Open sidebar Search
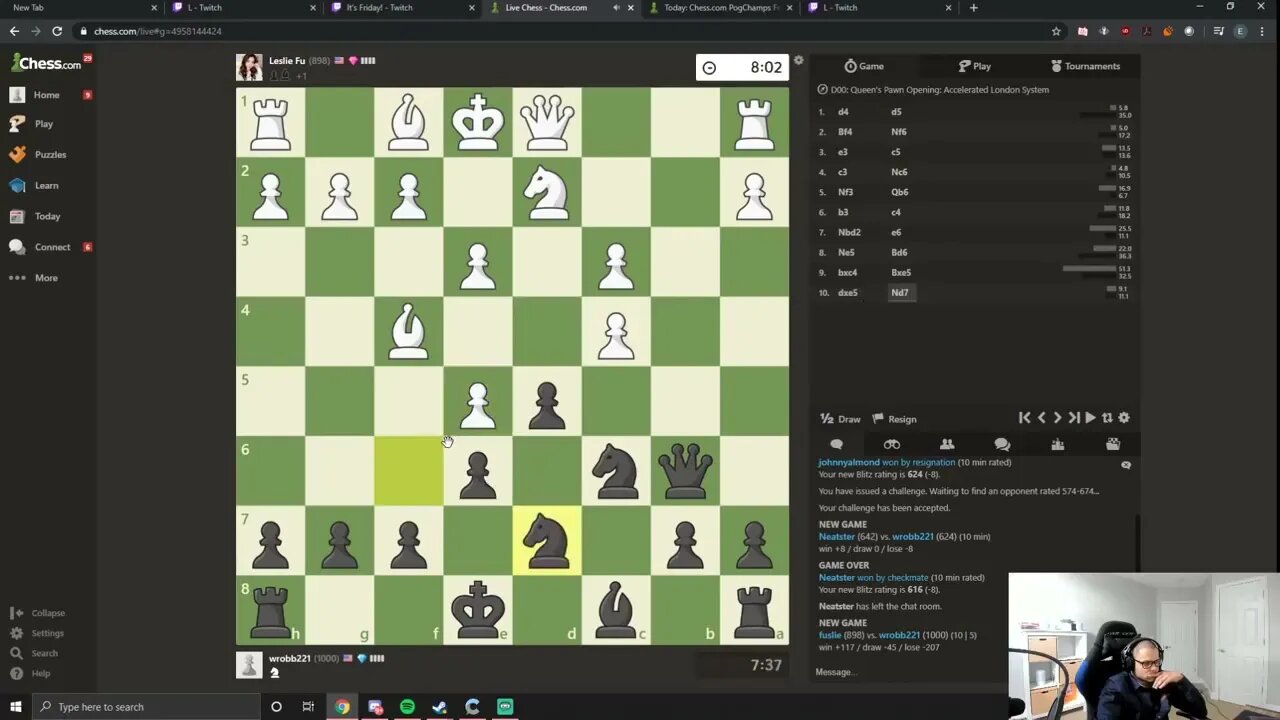This screenshot has height=720, width=1280. point(35,653)
